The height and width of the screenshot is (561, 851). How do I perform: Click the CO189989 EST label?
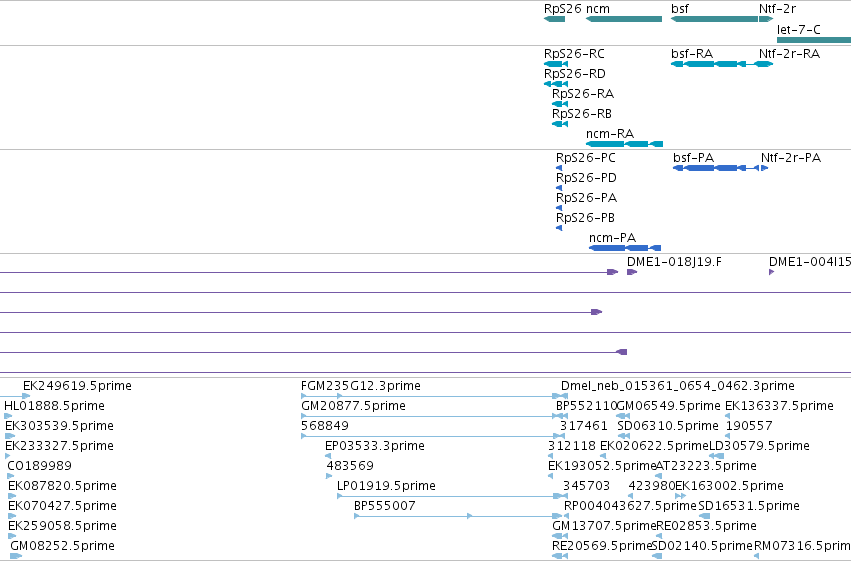pyautogui.click(x=39, y=466)
